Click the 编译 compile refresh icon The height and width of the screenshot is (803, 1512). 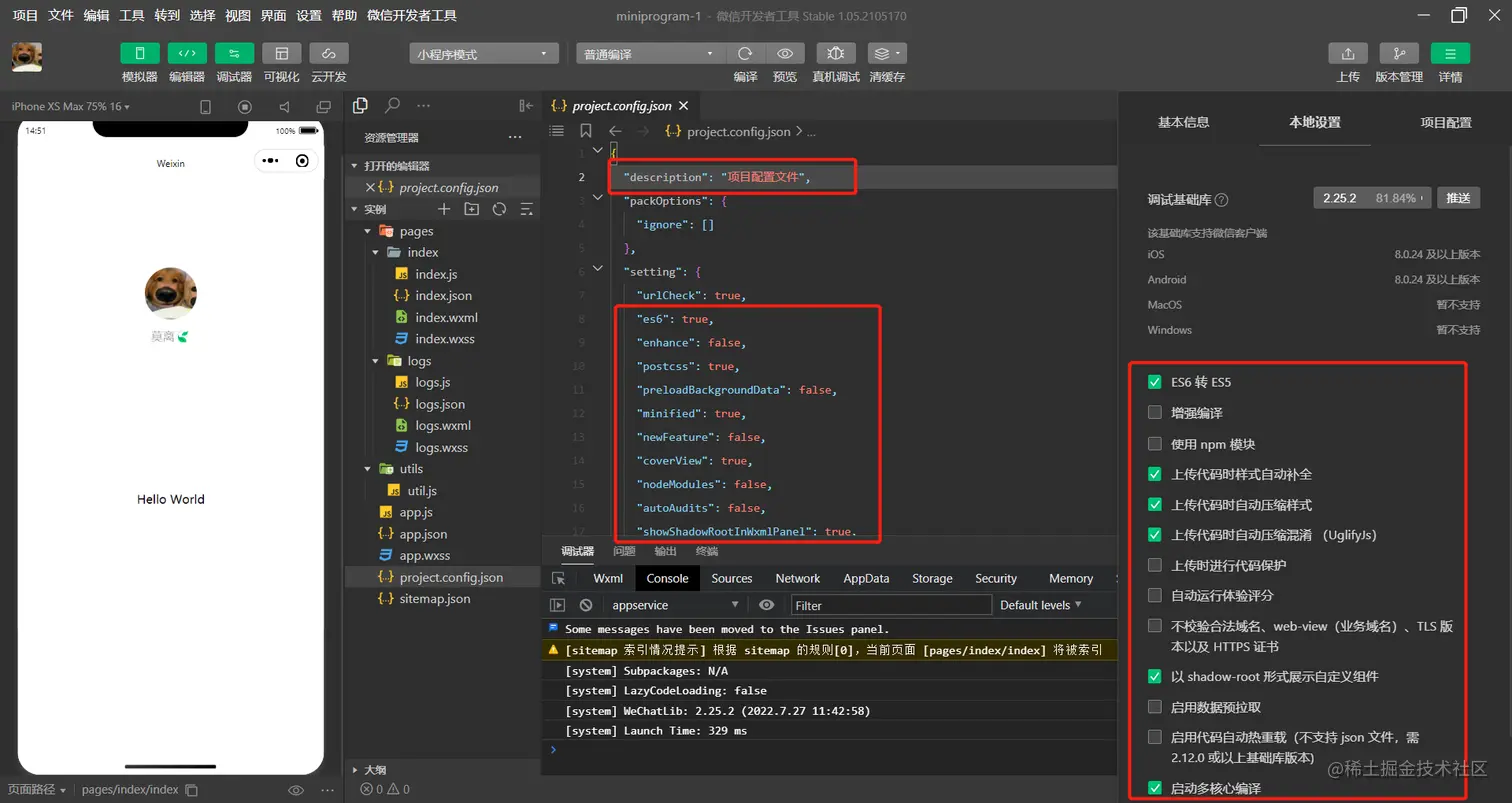coord(745,54)
